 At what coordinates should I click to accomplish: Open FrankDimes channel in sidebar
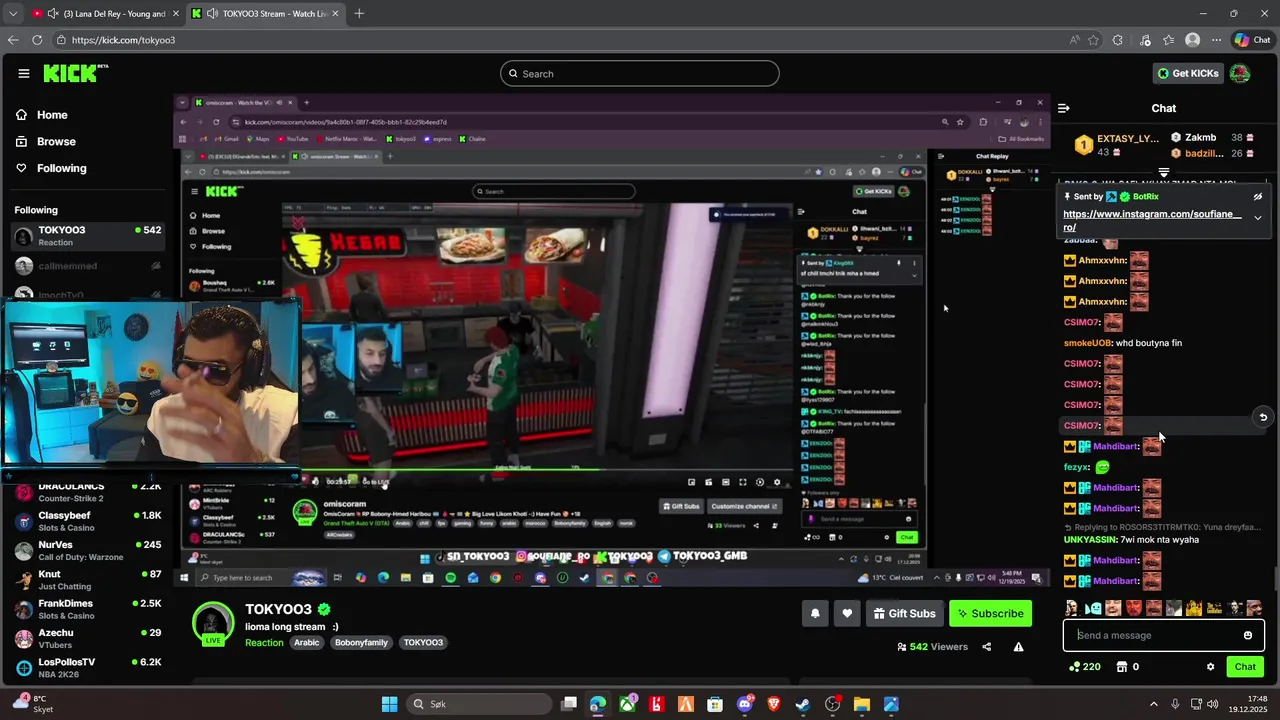click(x=88, y=609)
